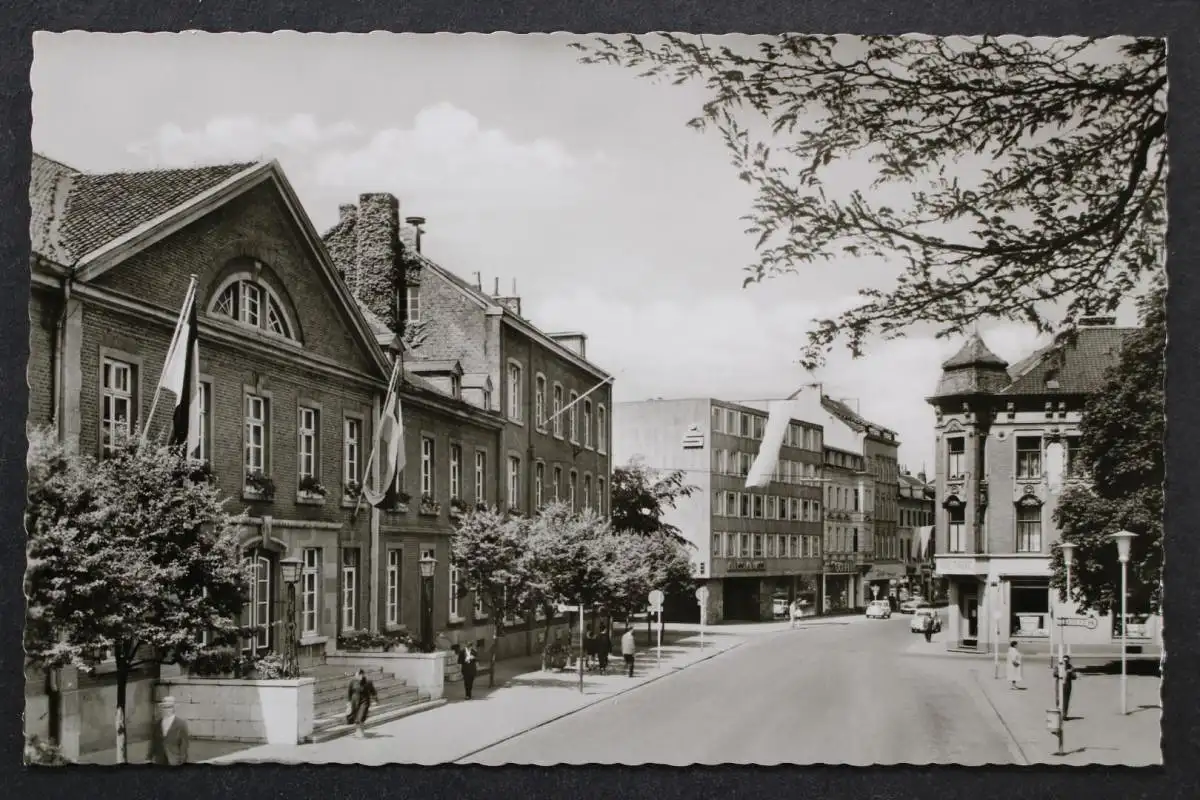
Task: Click the round traffic sign on the sidewalk
Action: [x=656, y=599]
